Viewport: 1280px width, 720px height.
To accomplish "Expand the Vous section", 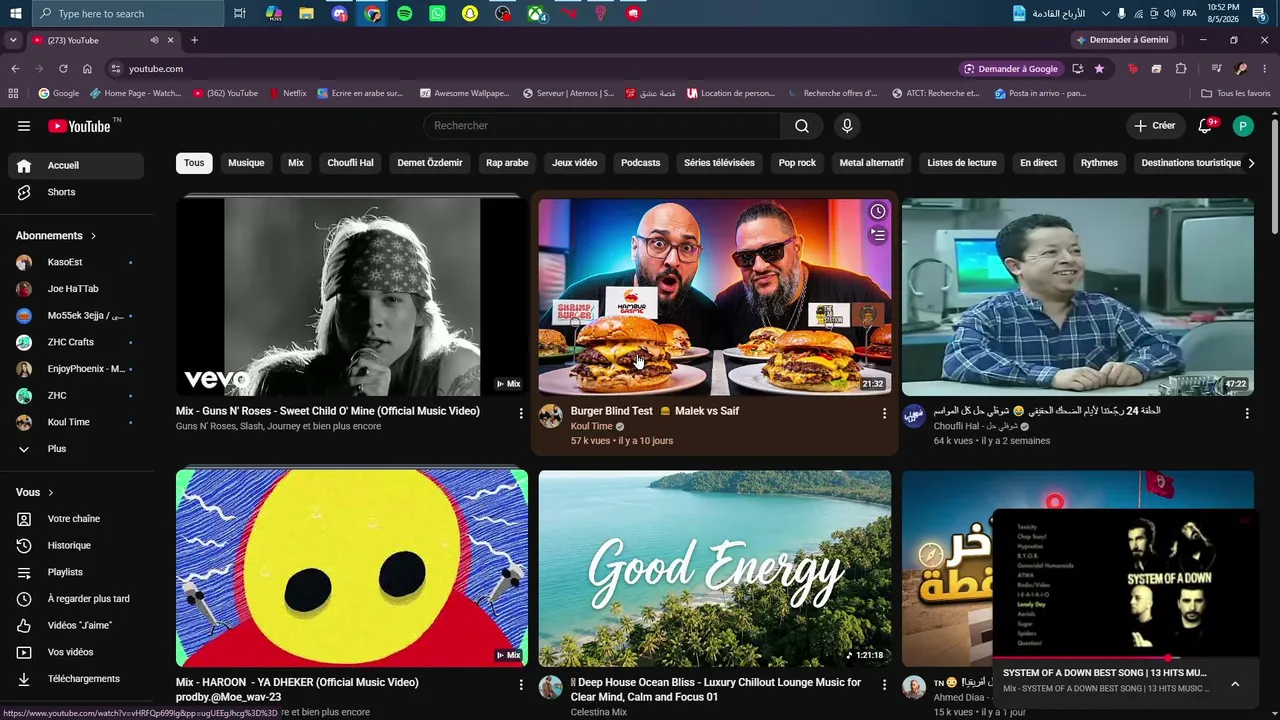I will [x=35, y=493].
